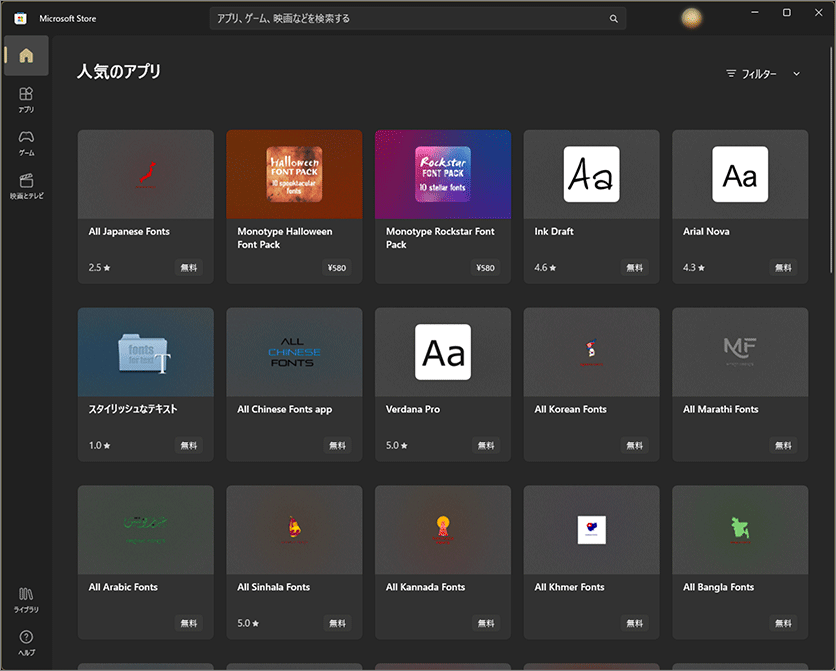Open ライブラリ in the sidebar

coord(26,600)
